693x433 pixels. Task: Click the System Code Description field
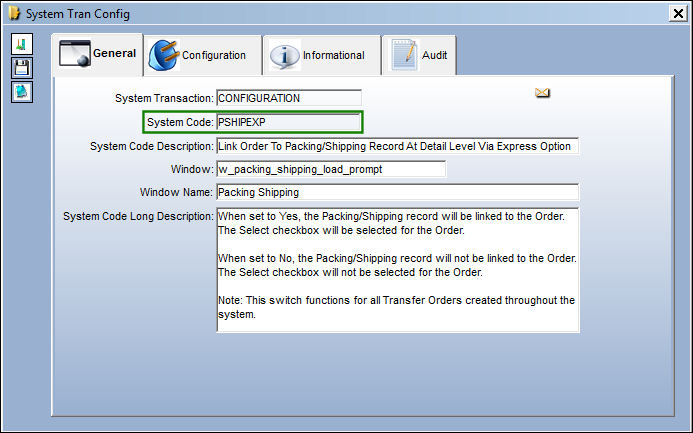point(397,146)
